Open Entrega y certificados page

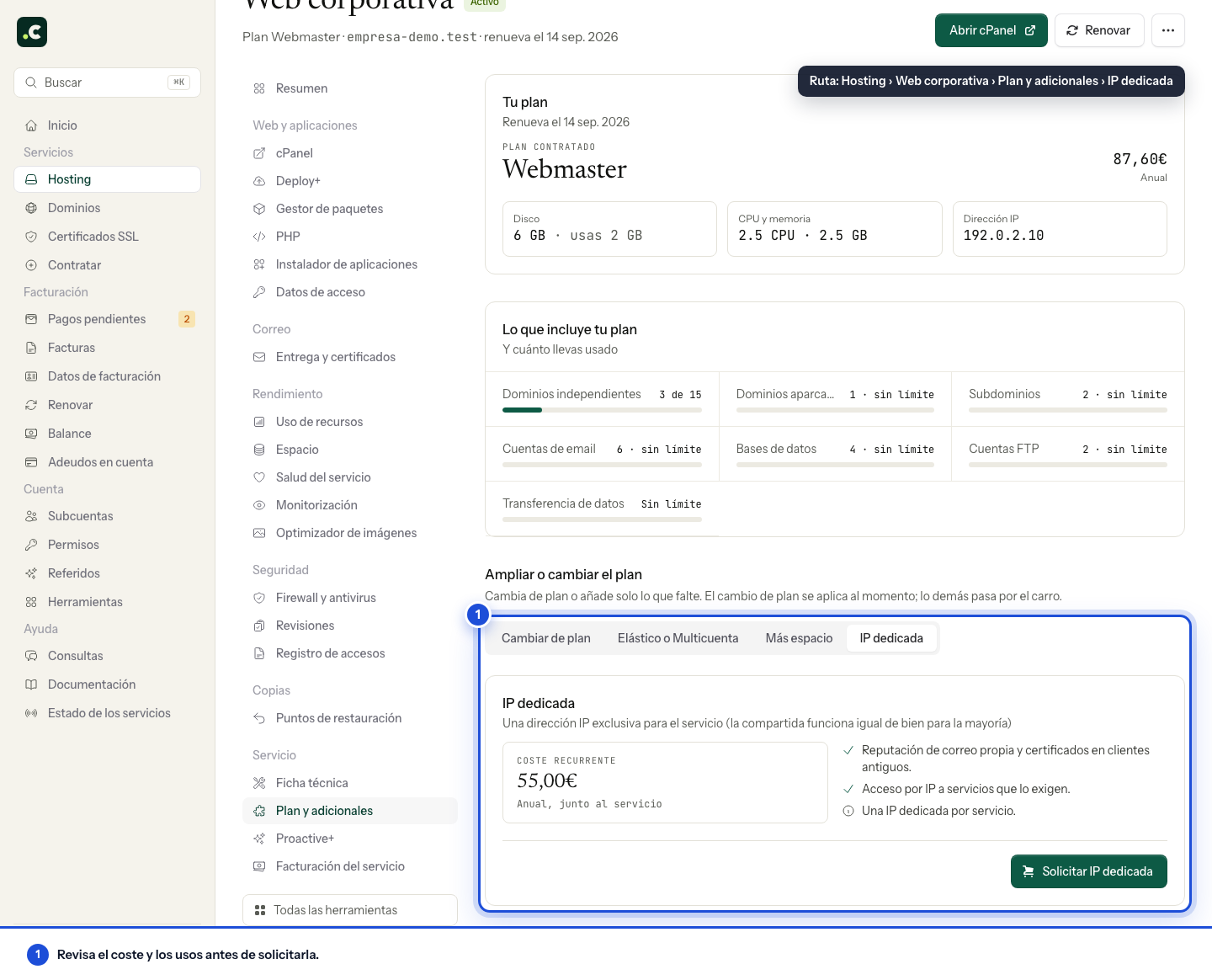coord(350,357)
